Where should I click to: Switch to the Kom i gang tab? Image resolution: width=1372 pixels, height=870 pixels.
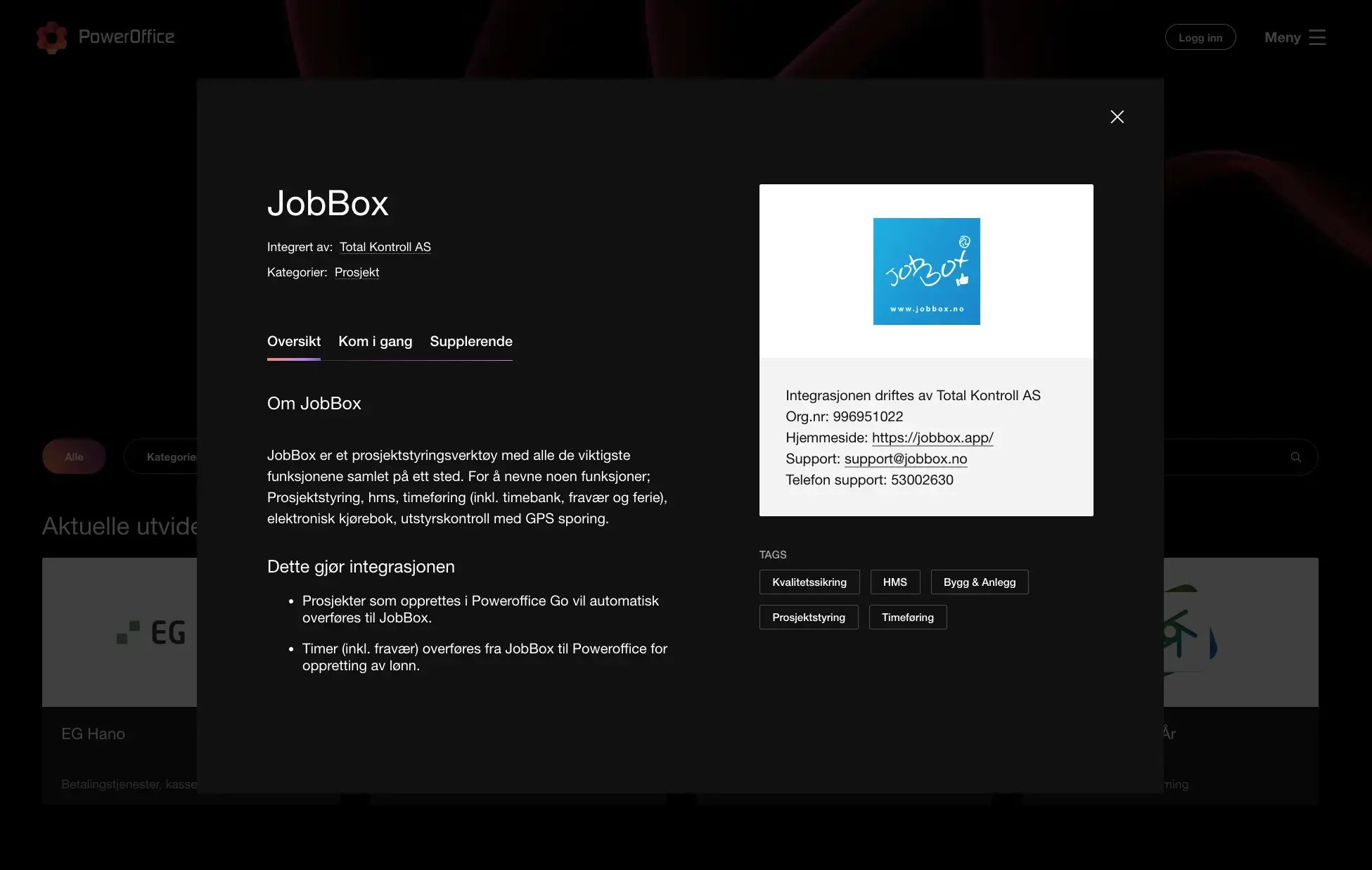(376, 341)
